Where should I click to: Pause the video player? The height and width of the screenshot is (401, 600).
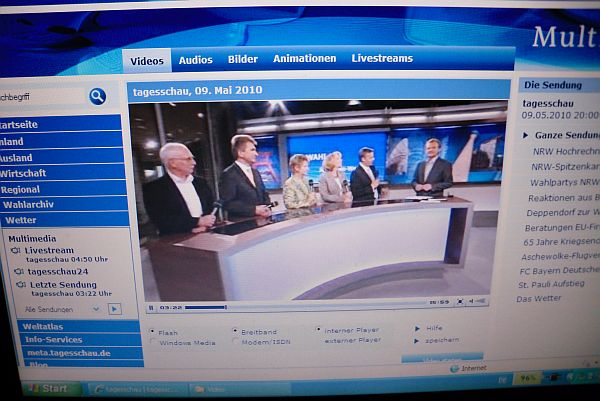tap(151, 308)
